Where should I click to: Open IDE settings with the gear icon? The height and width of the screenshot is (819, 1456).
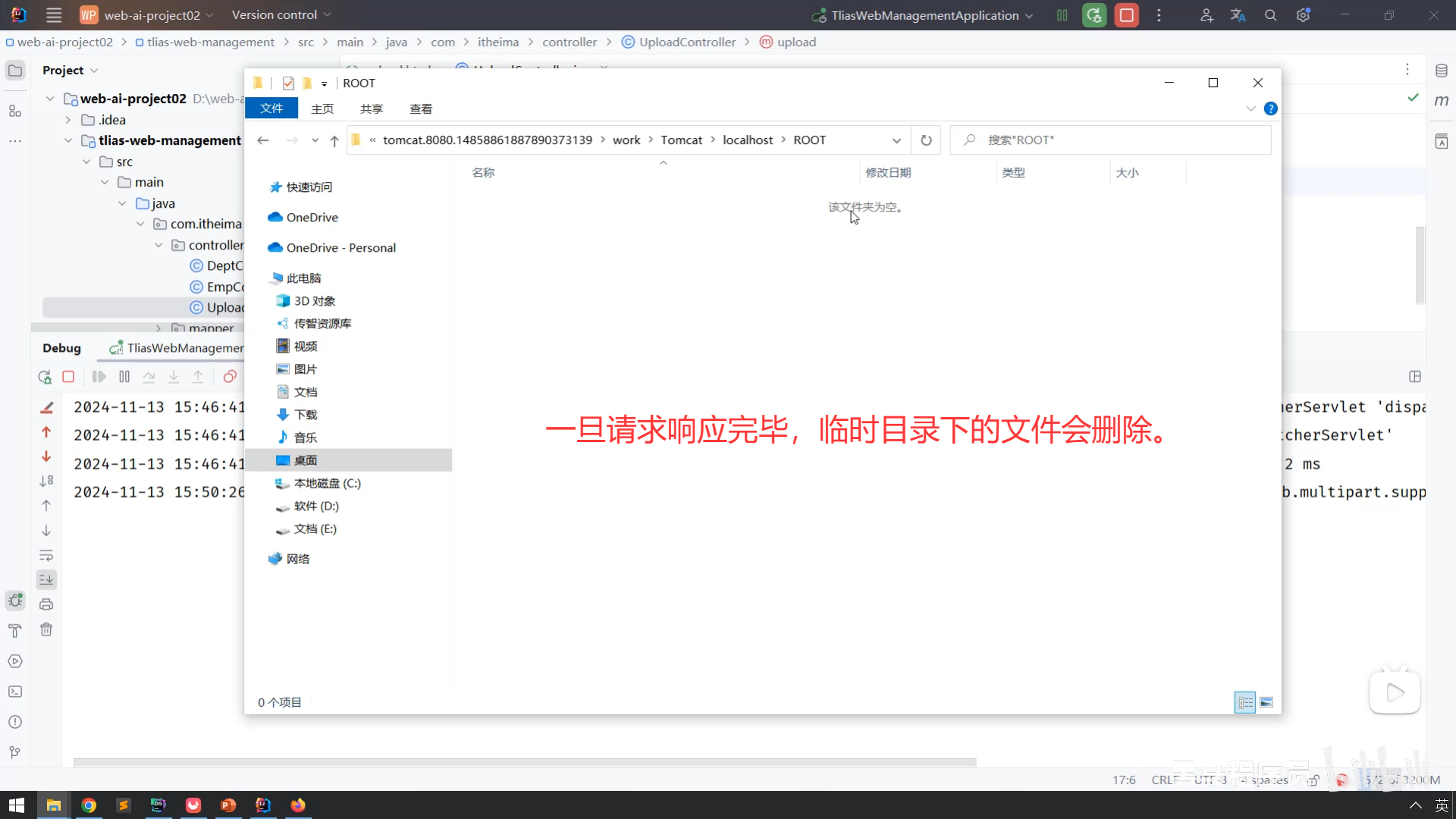[x=1303, y=15]
